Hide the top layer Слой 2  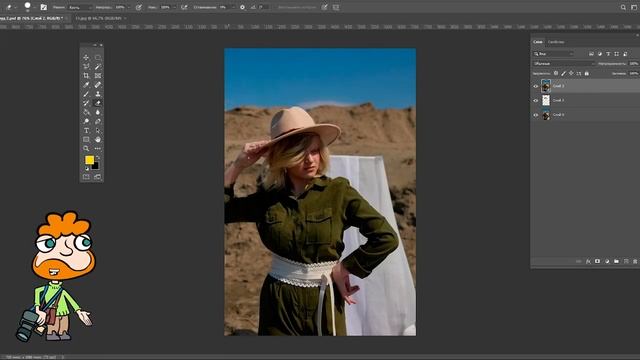click(536, 86)
